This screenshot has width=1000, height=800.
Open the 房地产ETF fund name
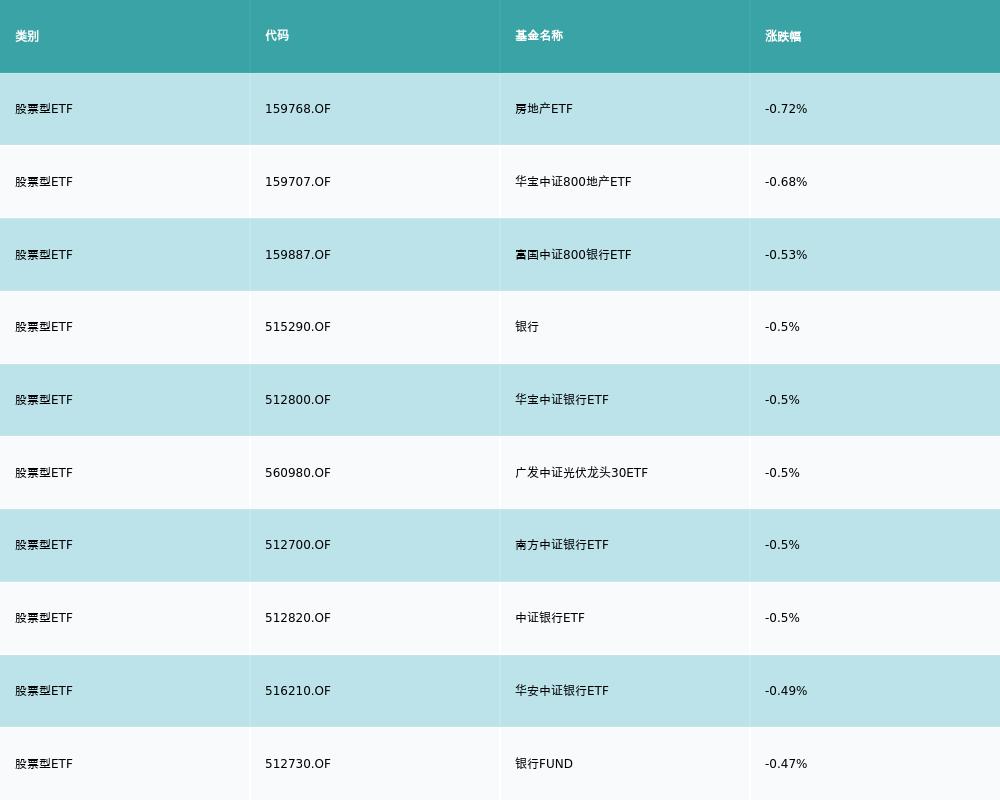point(543,109)
